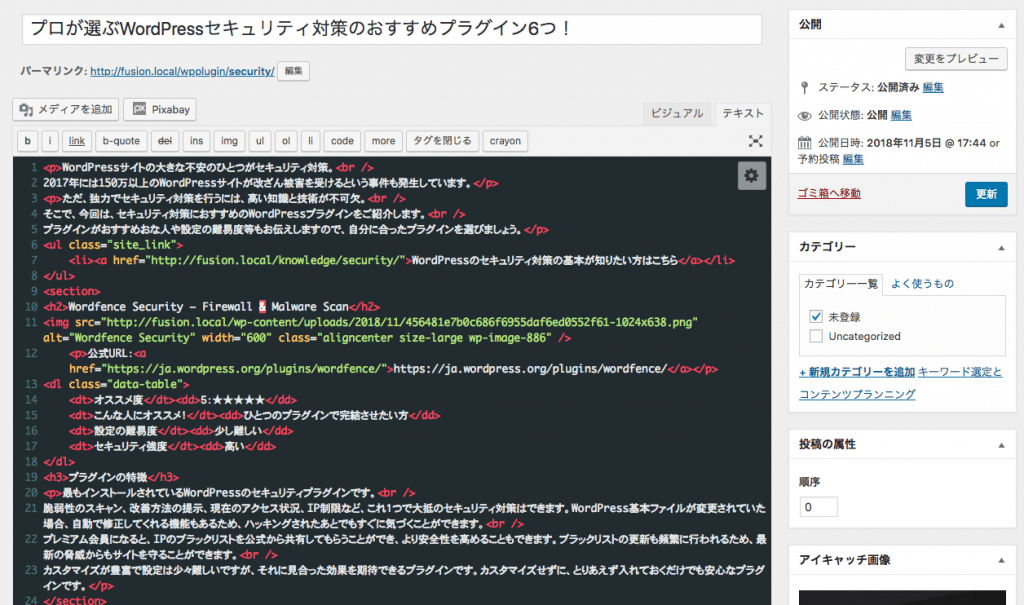Click the 順序 order input field
The image size is (1024, 605).
pos(818,507)
